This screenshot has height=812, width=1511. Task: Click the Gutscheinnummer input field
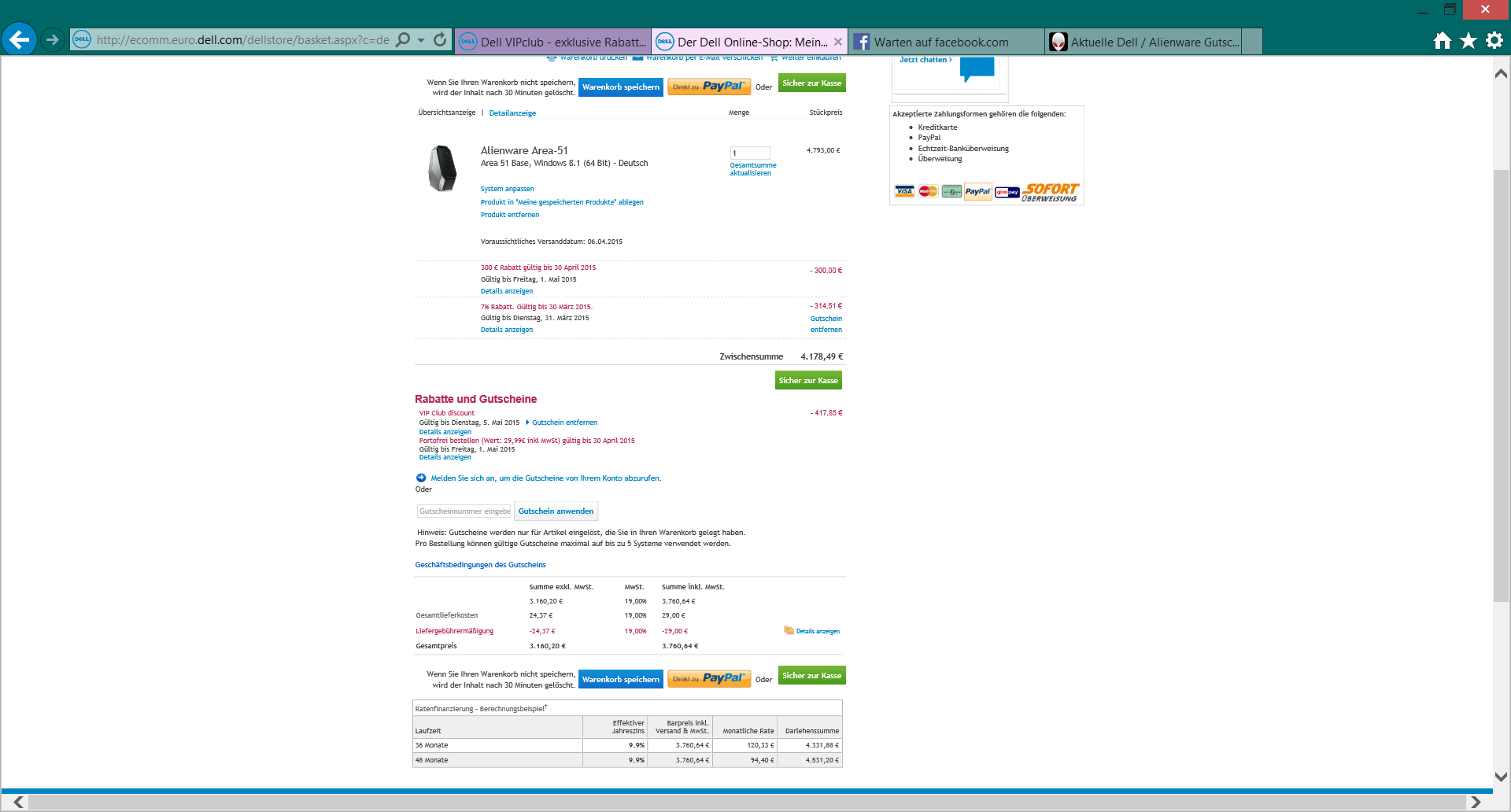pyautogui.click(x=464, y=511)
